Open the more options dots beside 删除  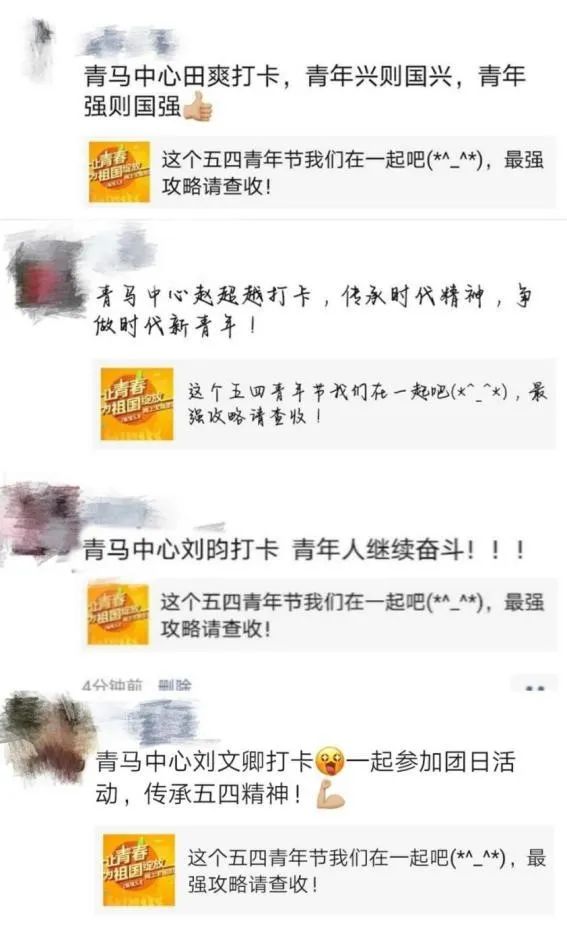point(535,687)
